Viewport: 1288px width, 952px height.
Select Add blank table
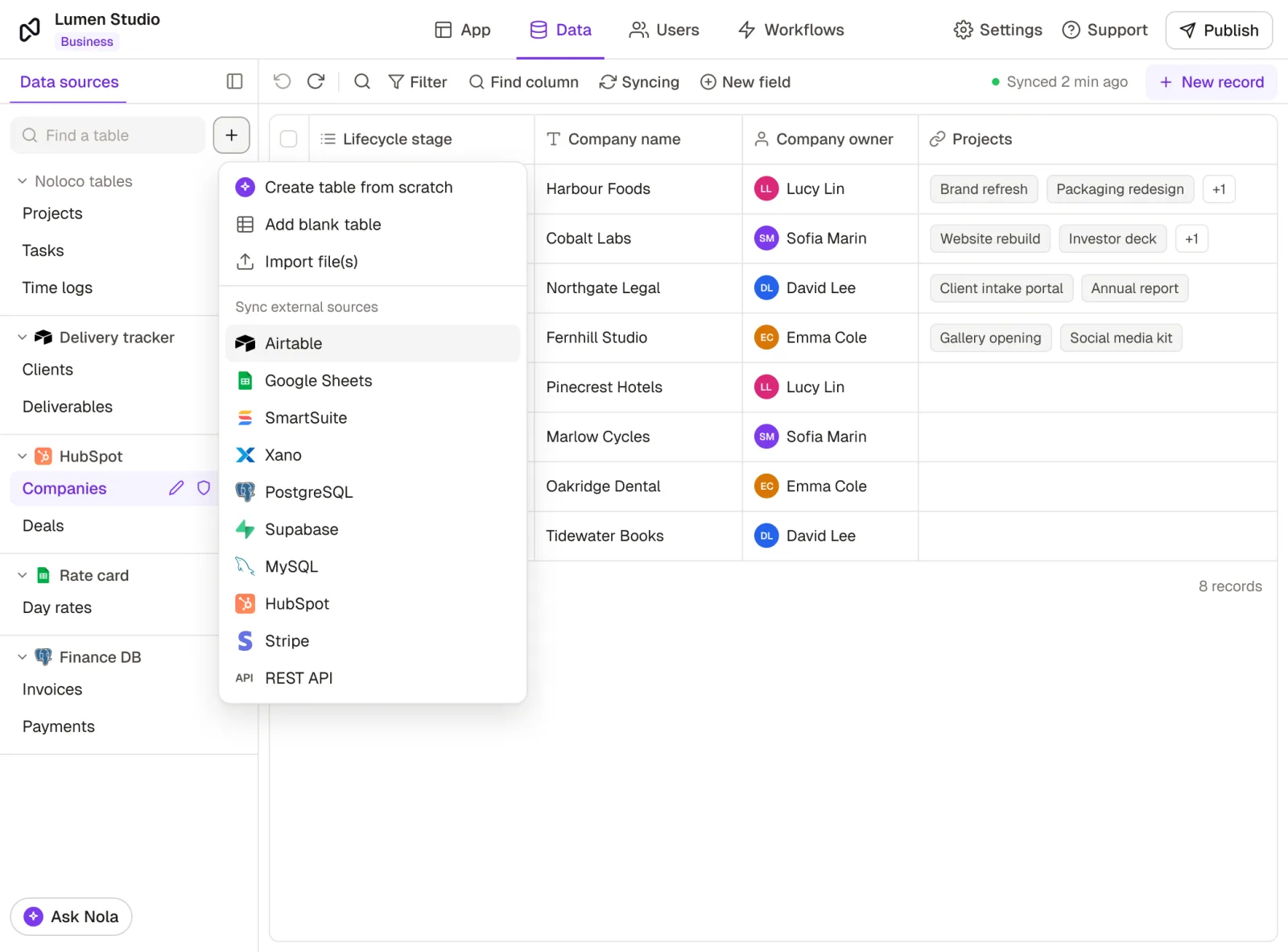pyautogui.click(x=373, y=224)
